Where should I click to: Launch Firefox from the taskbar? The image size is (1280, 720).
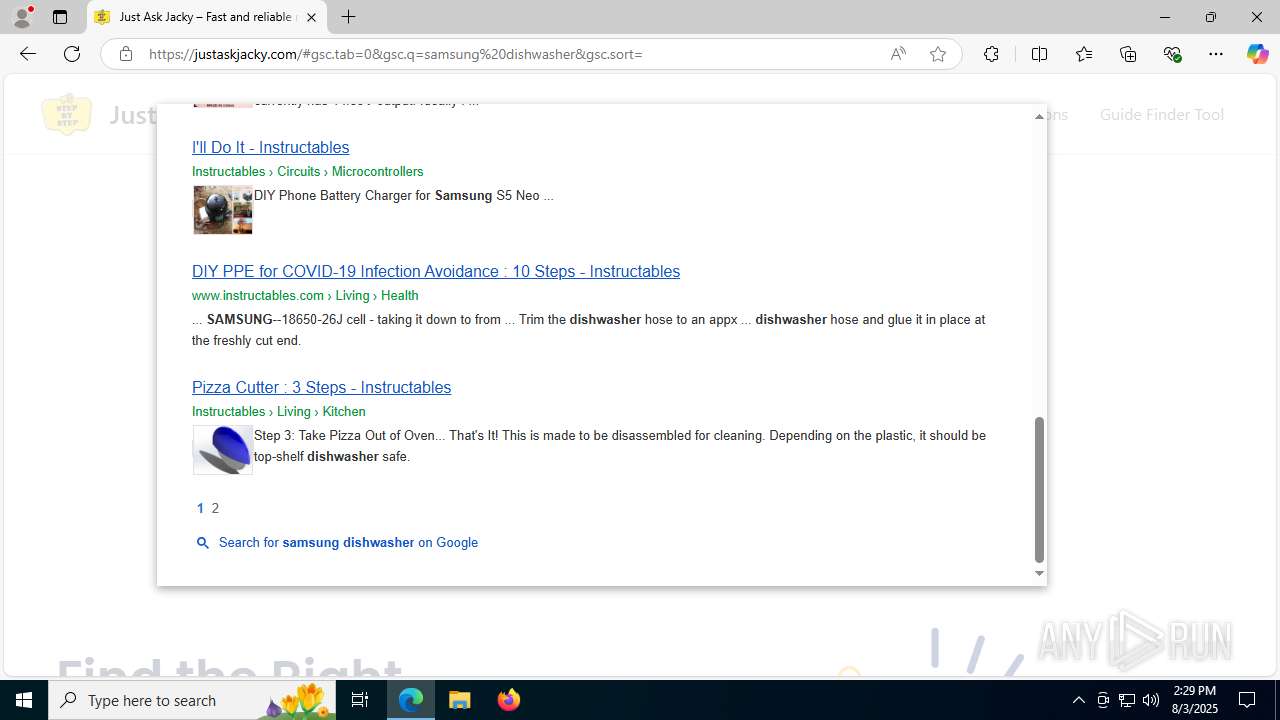coord(509,700)
